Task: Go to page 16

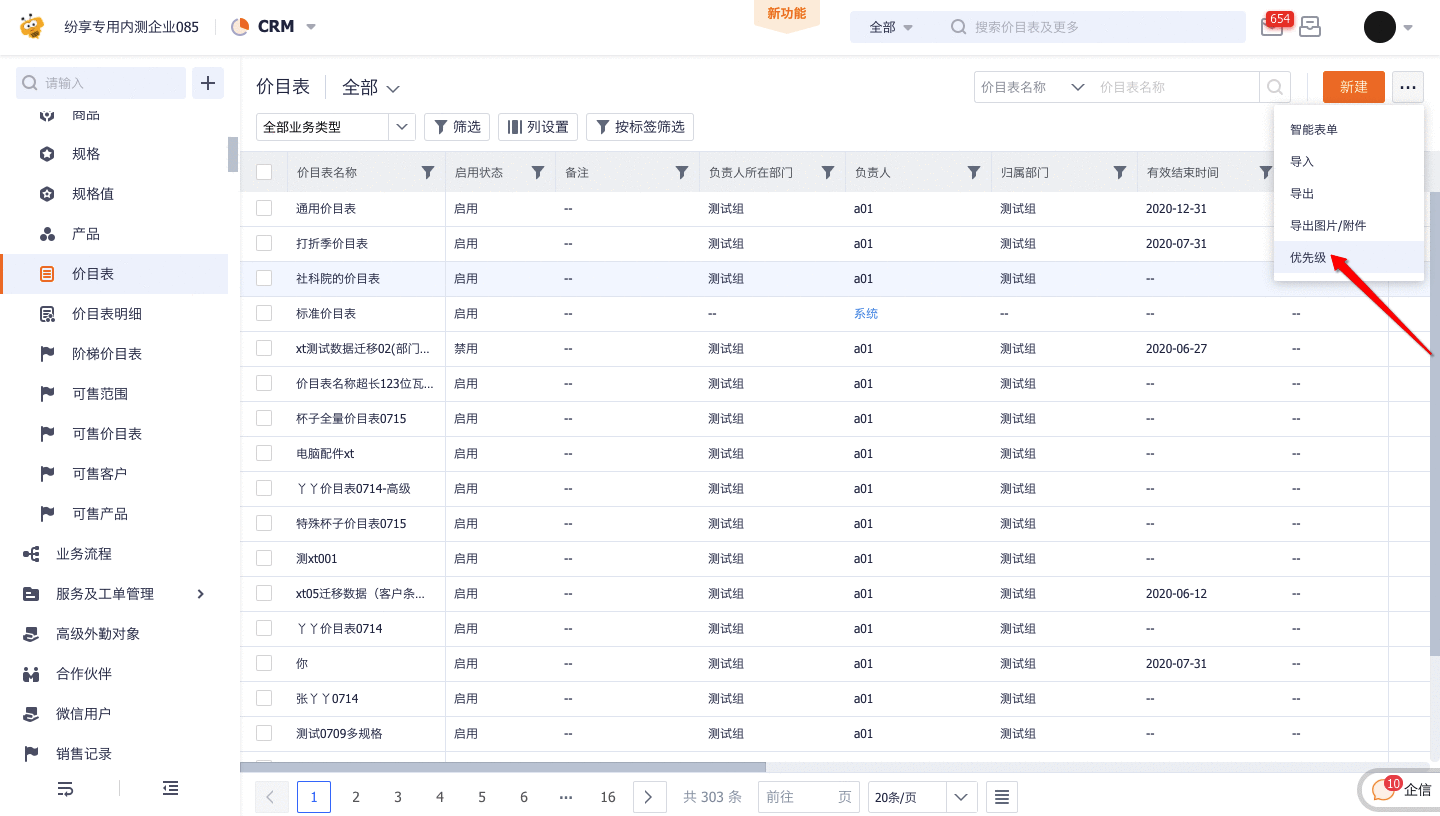Action: click(608, 797)
